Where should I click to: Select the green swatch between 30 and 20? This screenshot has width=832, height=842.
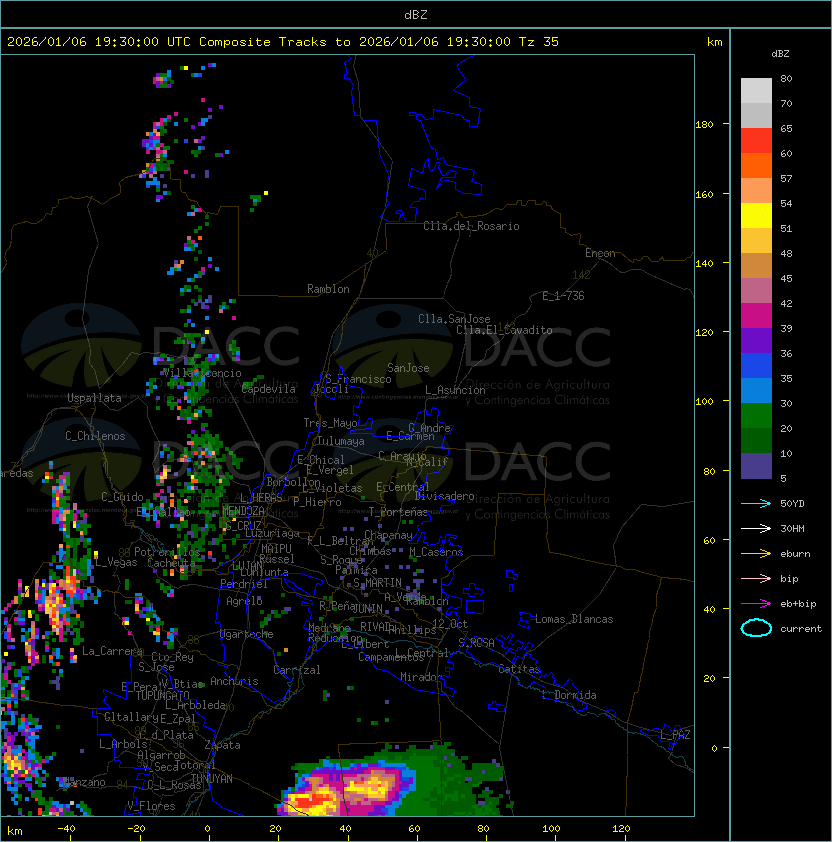coord(756,416)
